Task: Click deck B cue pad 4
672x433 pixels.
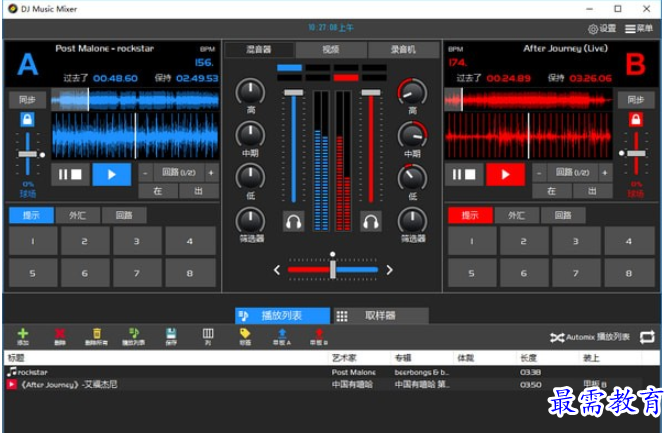Action: pyautogui.click(x=629, y=241)
